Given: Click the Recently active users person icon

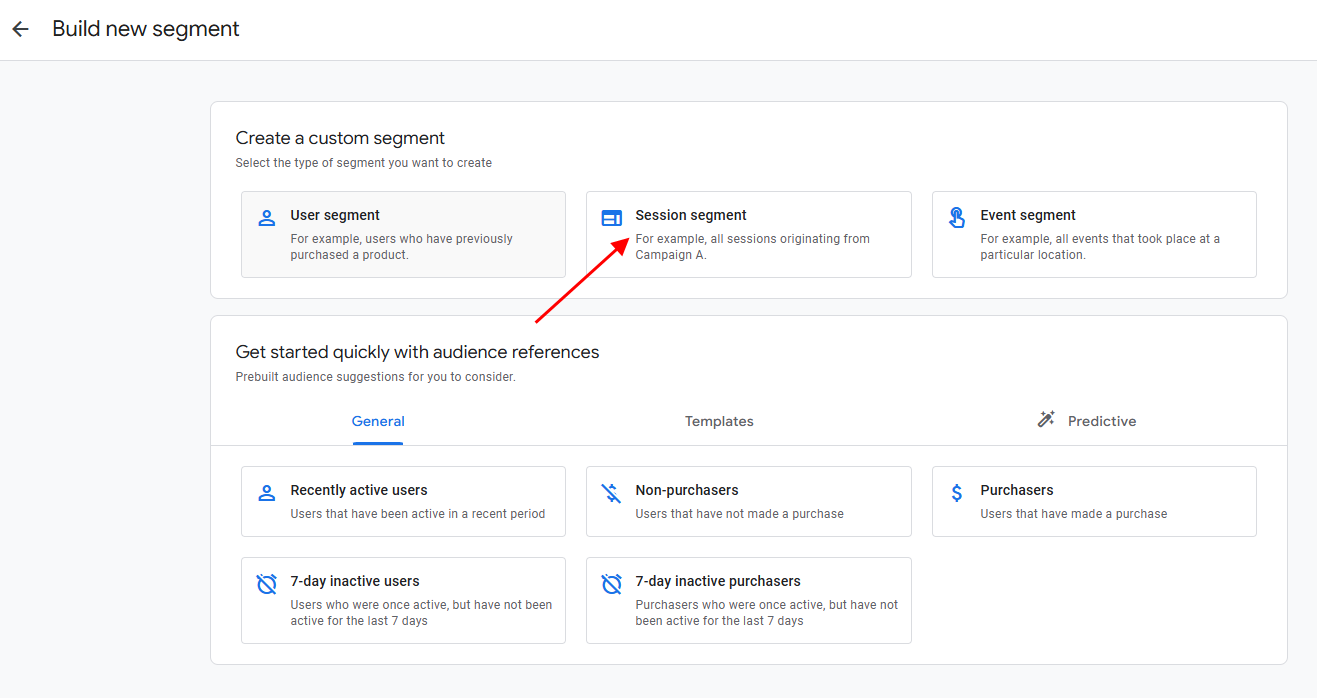Looking at the screenshot, I should [266, 492].
